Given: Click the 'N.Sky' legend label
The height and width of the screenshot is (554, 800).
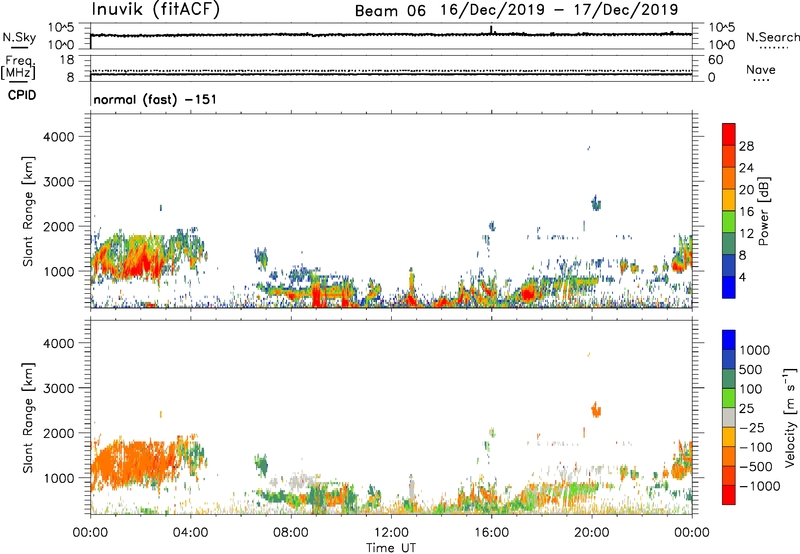Looking at the screenshot, I should (19, 37).
